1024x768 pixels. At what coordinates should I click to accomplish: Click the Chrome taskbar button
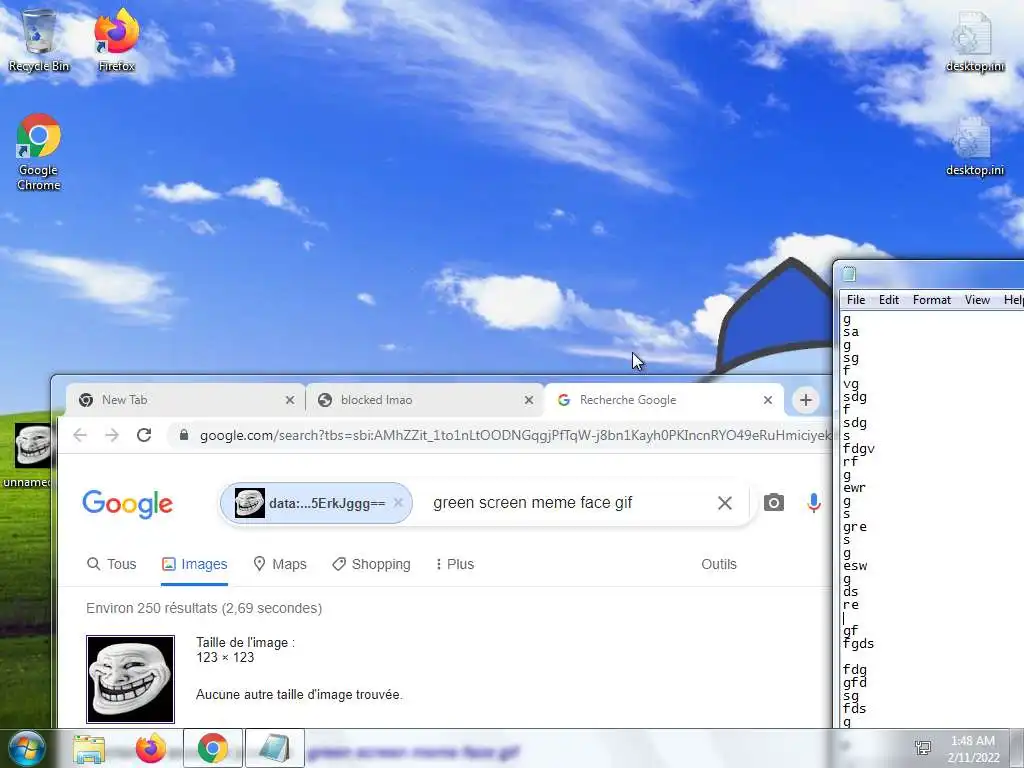tap(212, 748)
